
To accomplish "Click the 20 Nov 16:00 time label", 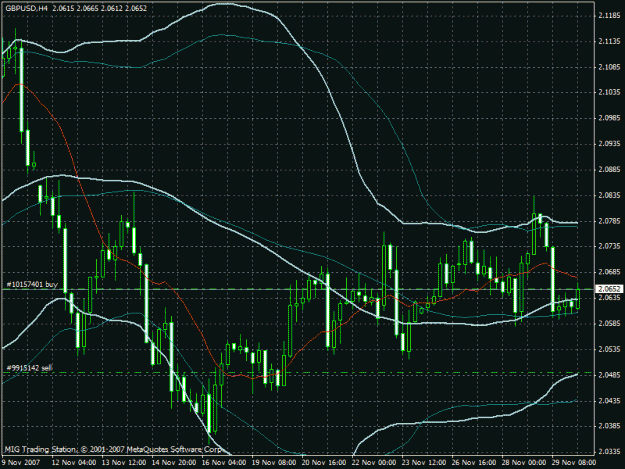I will tap(324, 462).
